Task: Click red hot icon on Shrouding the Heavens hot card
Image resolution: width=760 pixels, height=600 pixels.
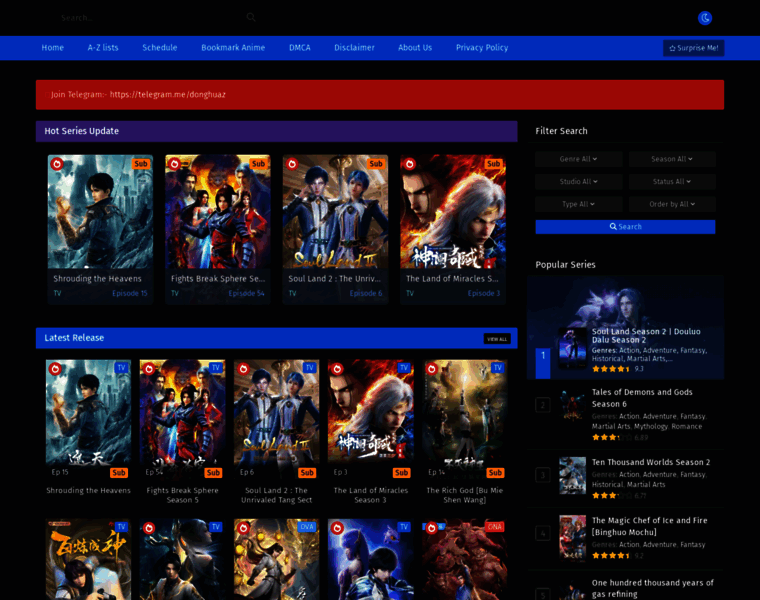Action: pos(57,164)
